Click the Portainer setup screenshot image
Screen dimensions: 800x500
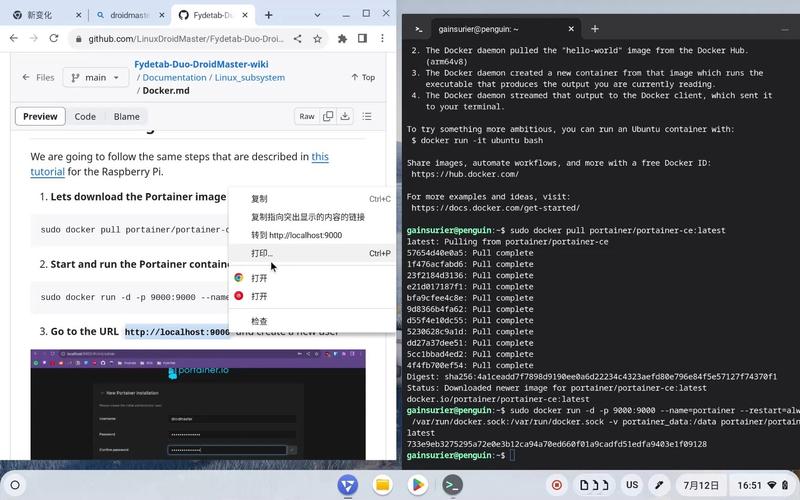point(198,405)
